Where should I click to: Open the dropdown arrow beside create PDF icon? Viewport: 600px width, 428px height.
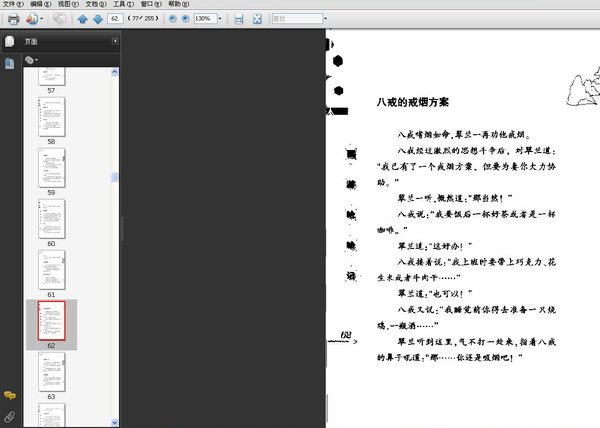coord(42,19)
